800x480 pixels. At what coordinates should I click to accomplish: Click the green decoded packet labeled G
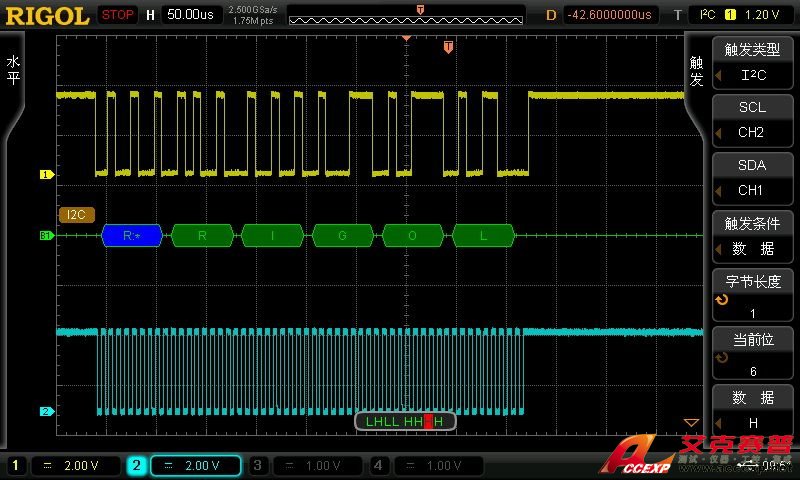click(342, 236)
